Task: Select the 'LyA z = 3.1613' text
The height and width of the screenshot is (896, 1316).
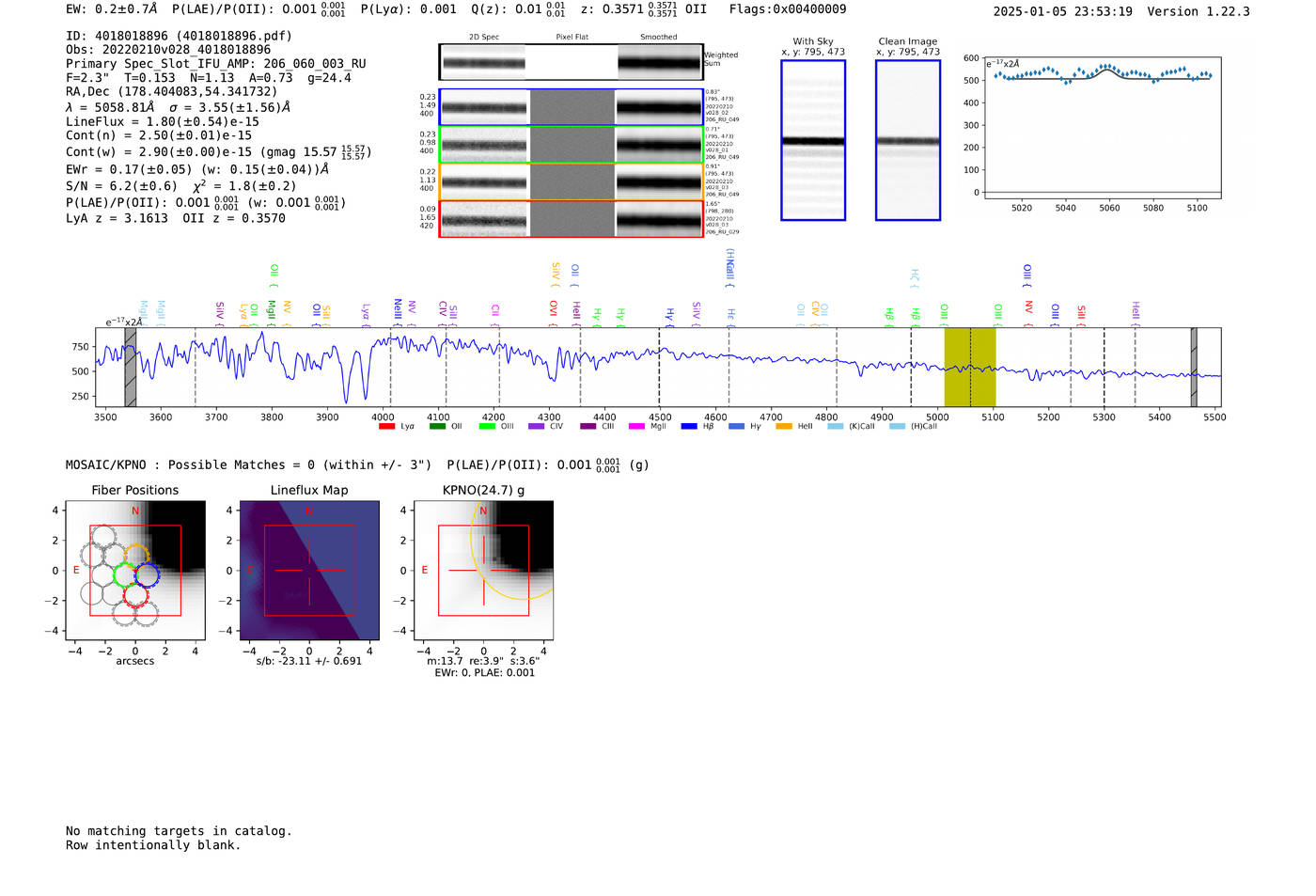Action: click(x=117, y=218)
